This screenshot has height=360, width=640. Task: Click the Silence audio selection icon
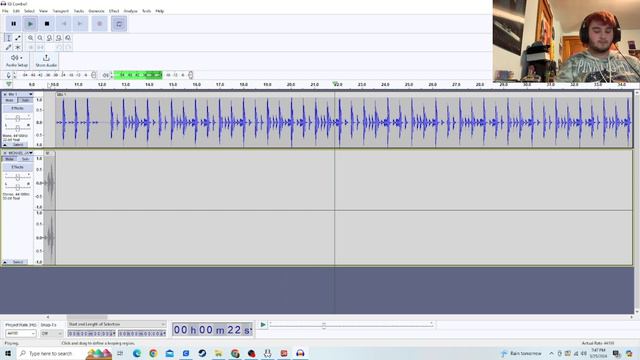point(40,47)
